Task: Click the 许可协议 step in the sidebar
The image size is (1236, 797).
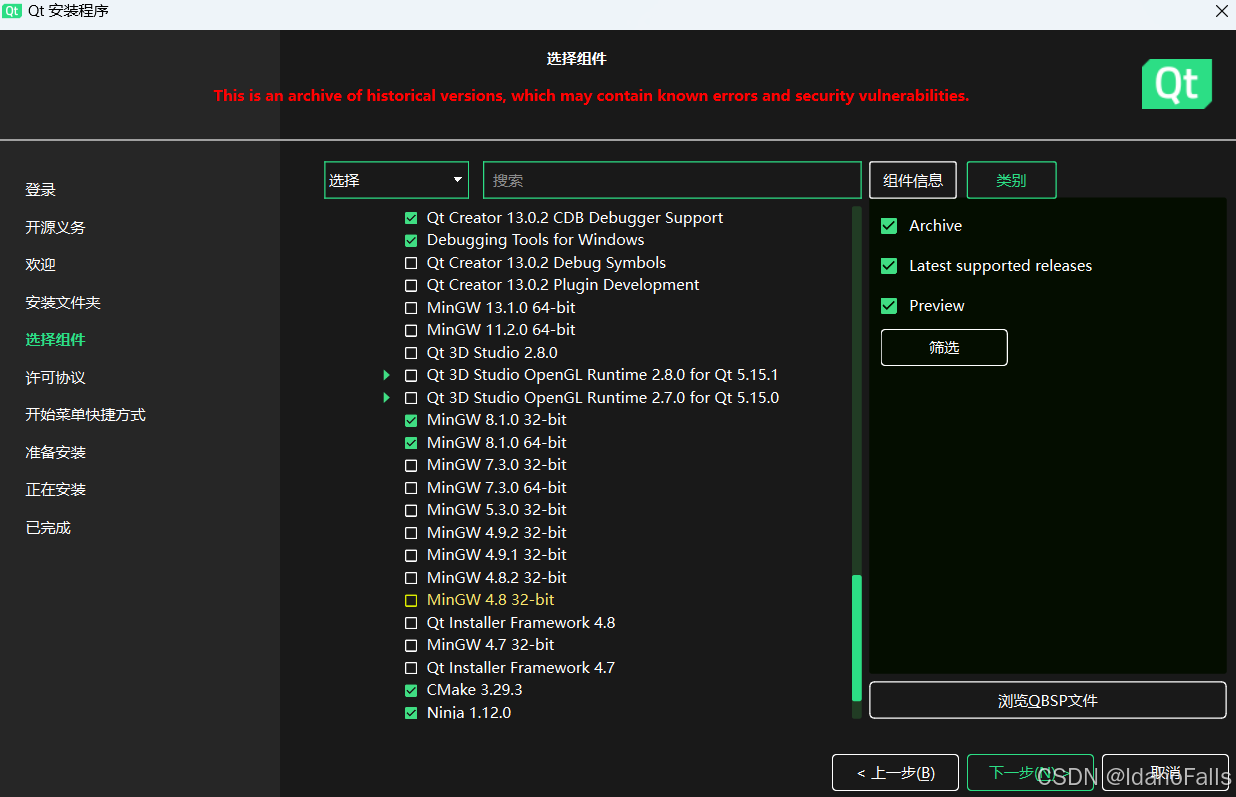Action: tap(56, 378)
